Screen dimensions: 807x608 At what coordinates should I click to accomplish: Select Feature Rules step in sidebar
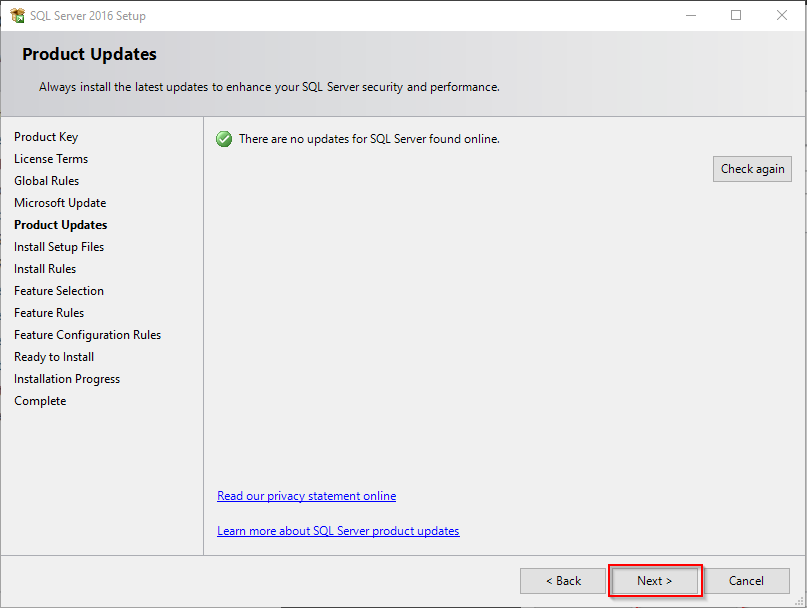point(49,313)
